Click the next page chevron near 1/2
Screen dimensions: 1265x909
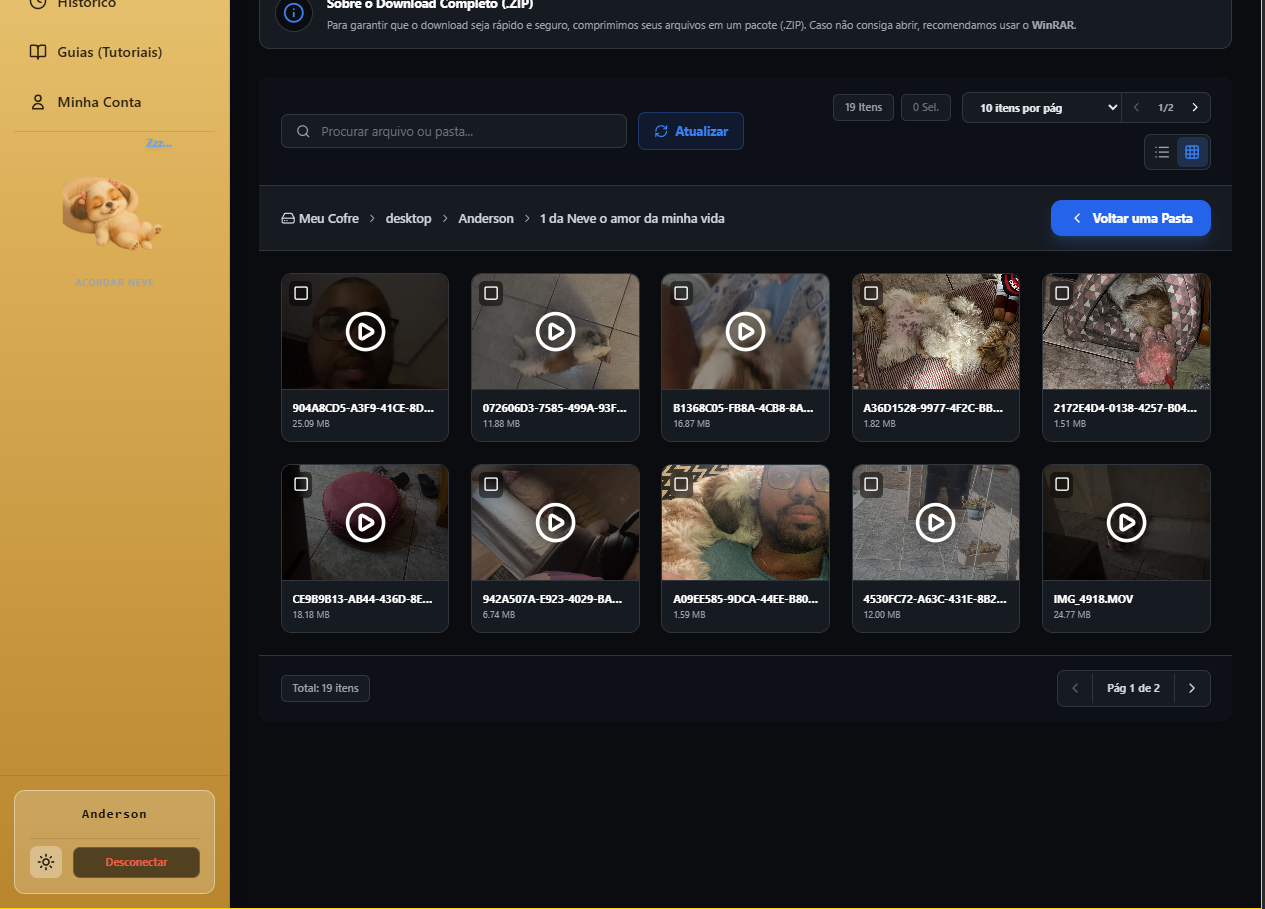[1194, 107]
